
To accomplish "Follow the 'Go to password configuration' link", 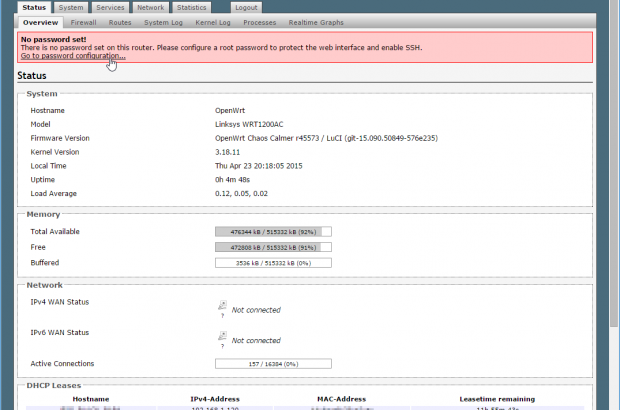I will (73, 56).
